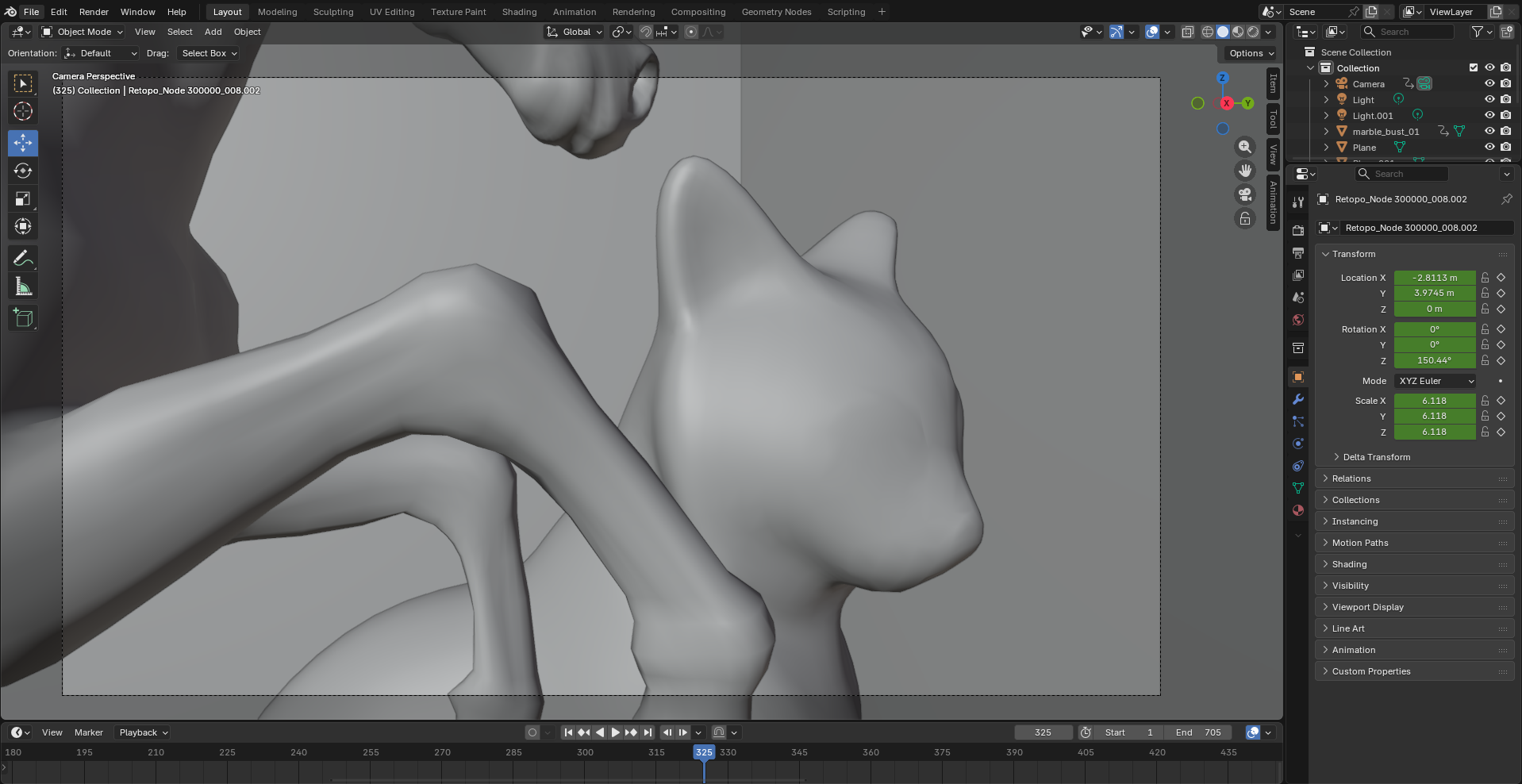1522x784 pixels.
Task: Open the Material properties tab
Action: tap(1298, 510)
